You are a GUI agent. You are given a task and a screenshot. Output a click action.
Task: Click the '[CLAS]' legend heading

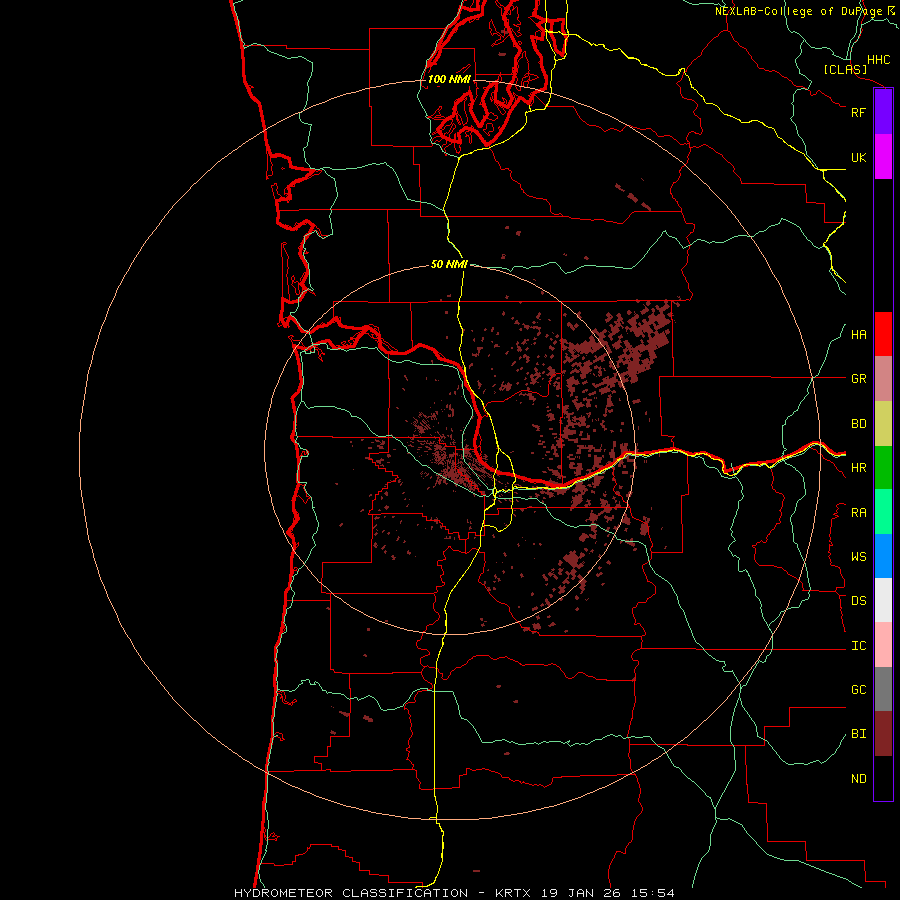(845, 70)
